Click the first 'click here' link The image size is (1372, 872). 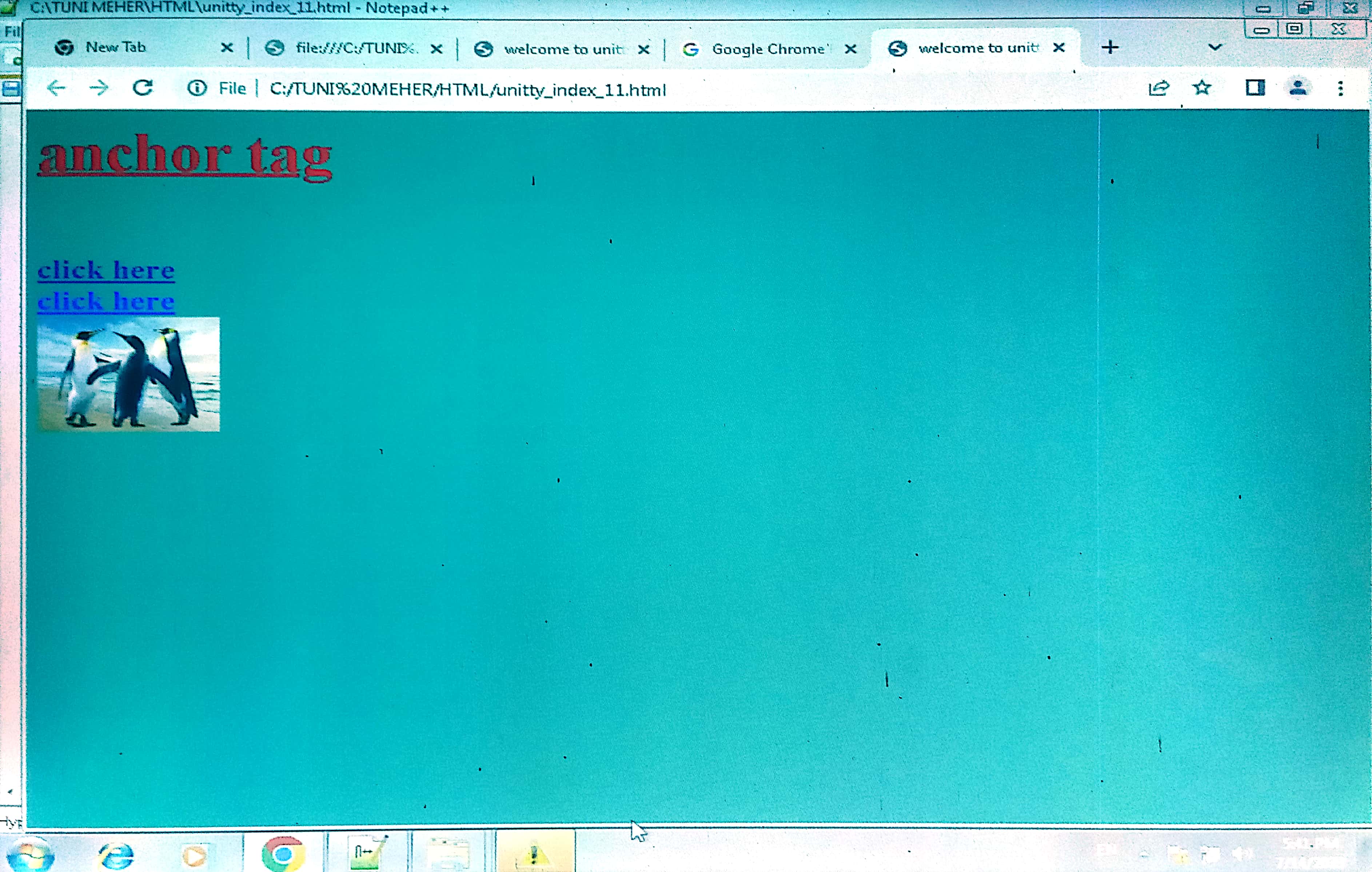tap(106, 270)
